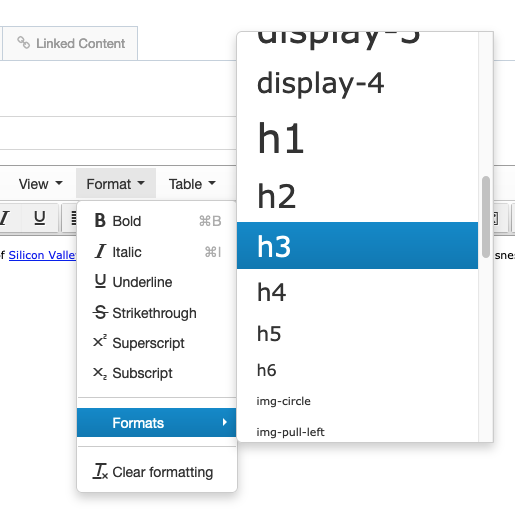Click the ⌘I shortcut label
The width and height of the screenshot is (515, 509).
click(213, 252)
